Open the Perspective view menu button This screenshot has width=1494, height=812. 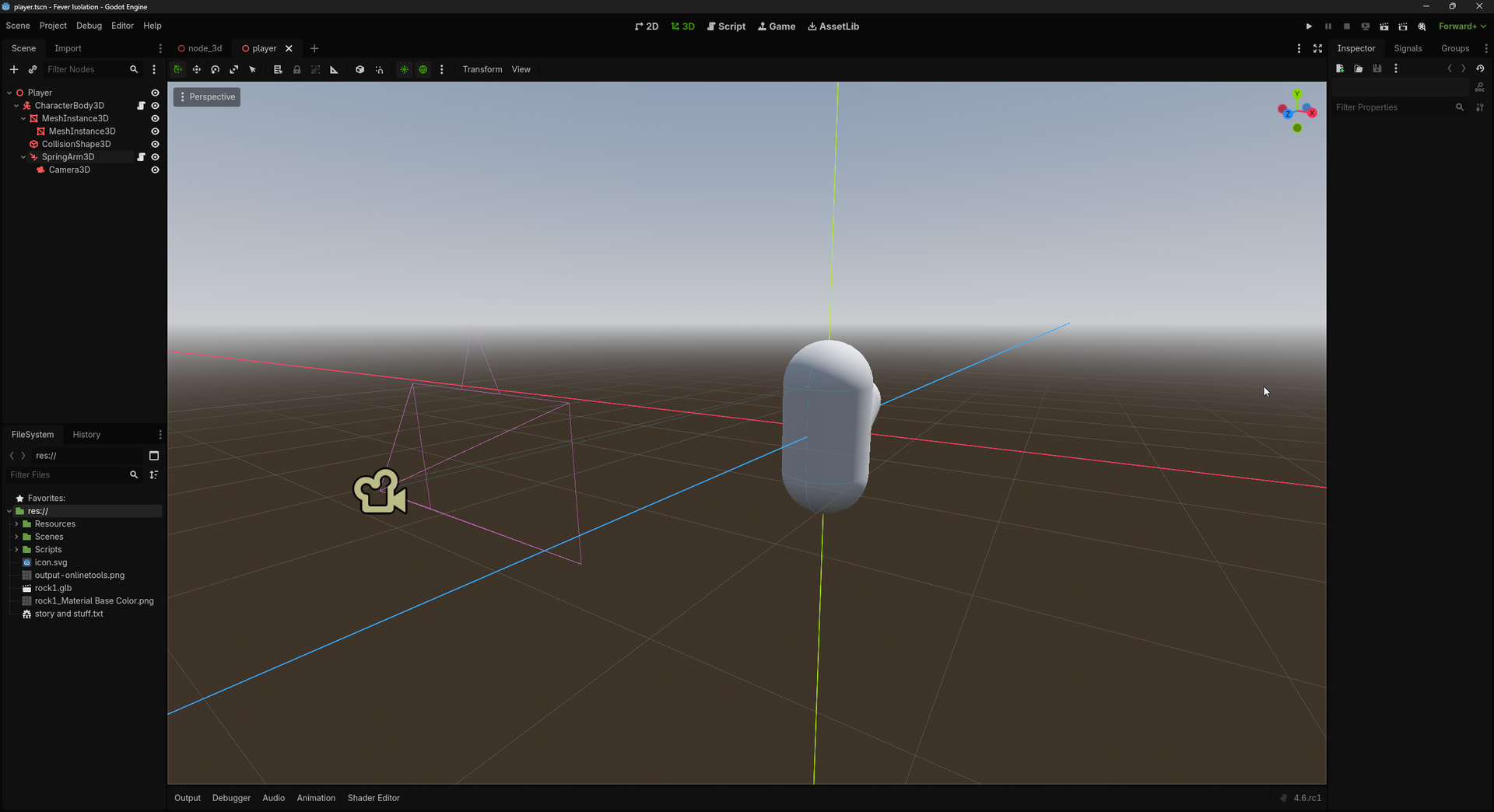[207, 97]
